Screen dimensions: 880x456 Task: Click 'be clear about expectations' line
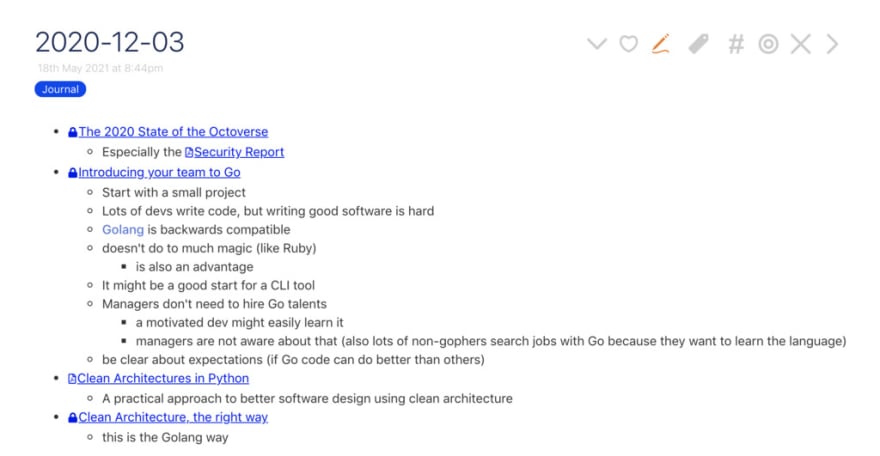(293, 360)
